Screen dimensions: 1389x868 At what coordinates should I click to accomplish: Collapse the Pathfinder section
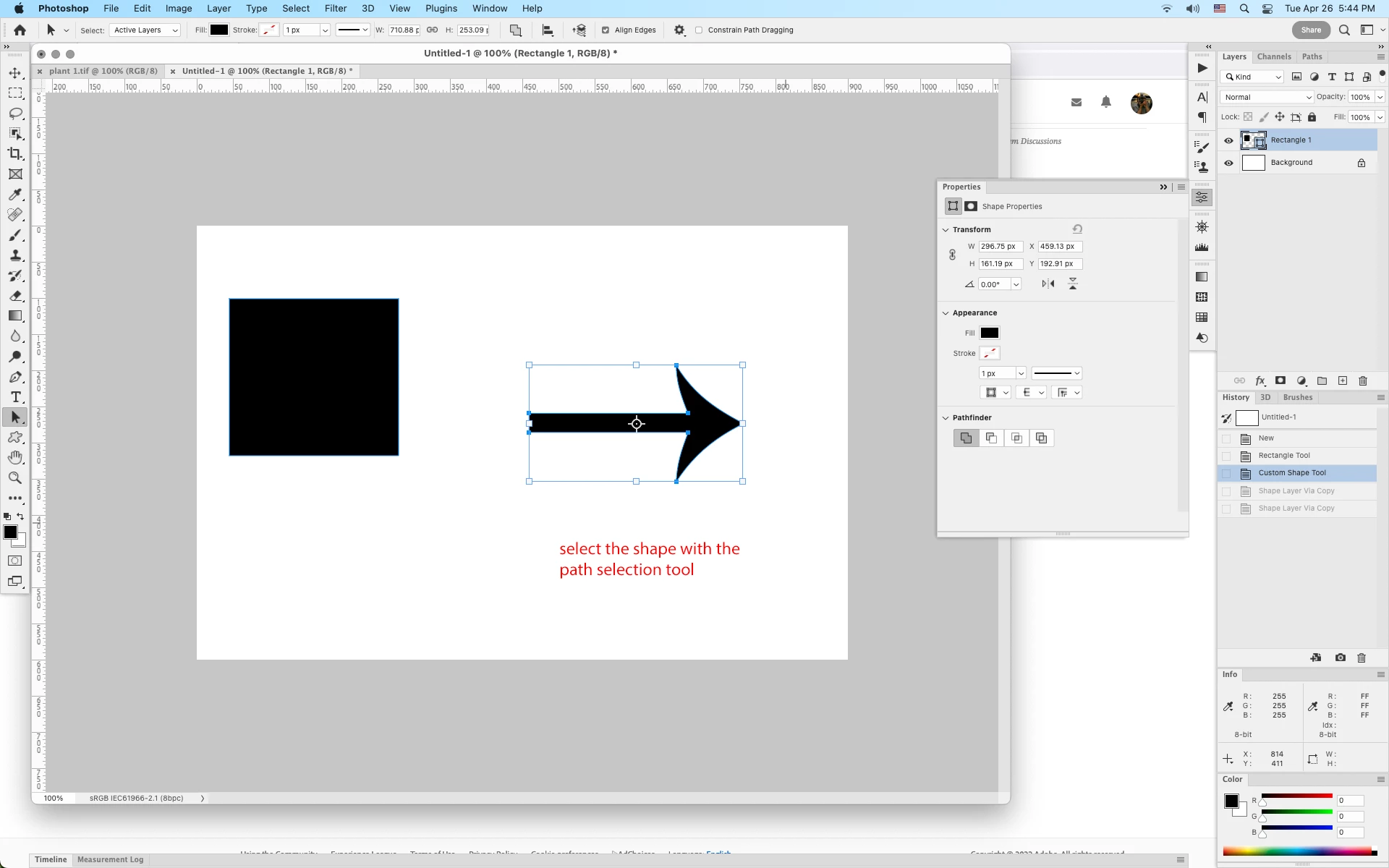[946, 418]
